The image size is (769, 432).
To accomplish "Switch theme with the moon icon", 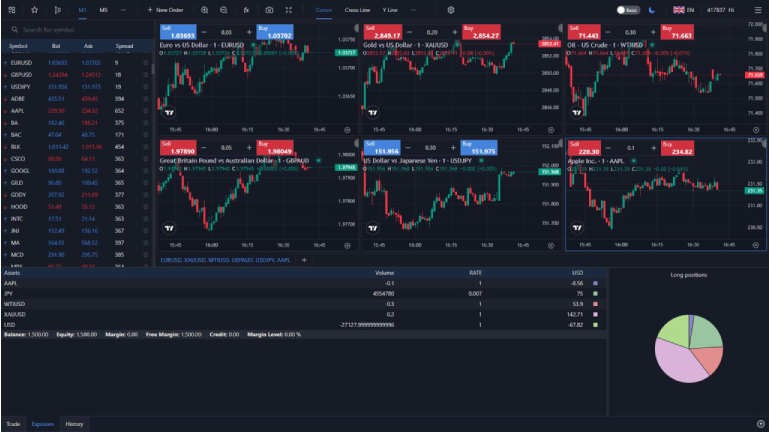I will pyautogui.click(x=652, y=10).
